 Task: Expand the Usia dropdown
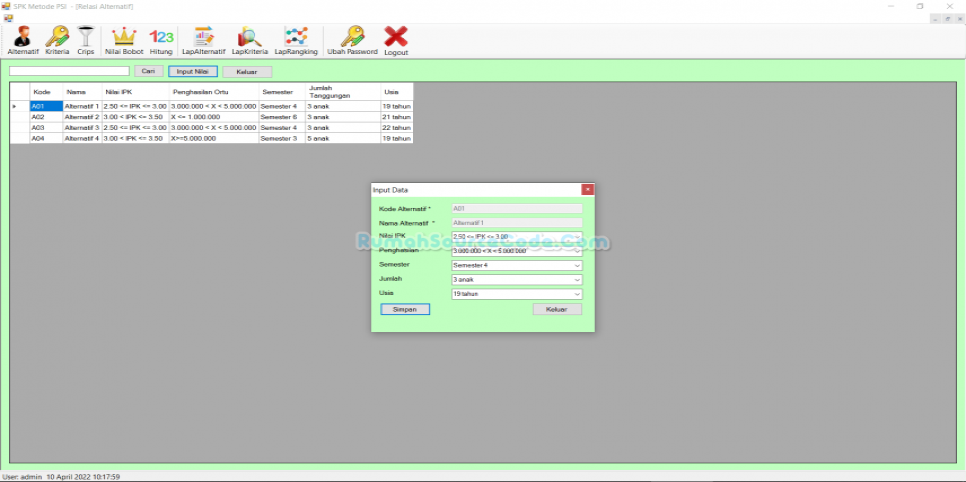pyautogui.click(x=577, y=295)
